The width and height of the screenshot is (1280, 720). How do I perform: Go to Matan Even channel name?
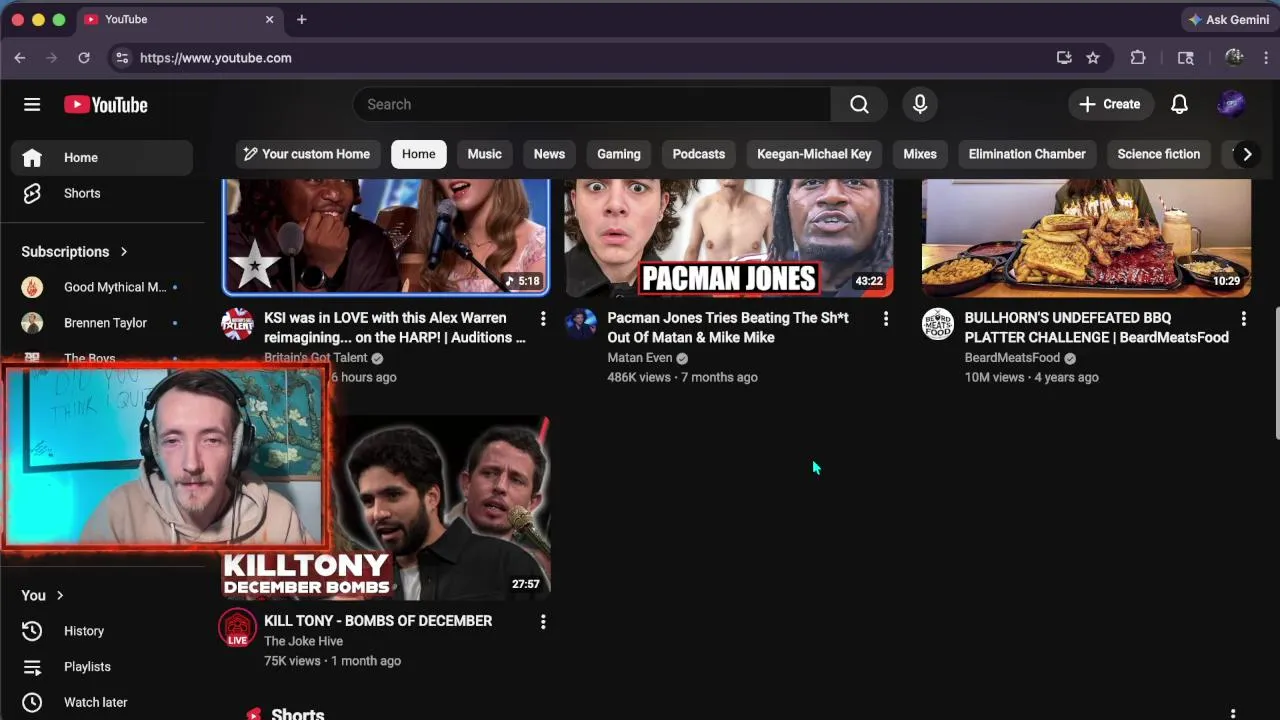pos(640,358)
